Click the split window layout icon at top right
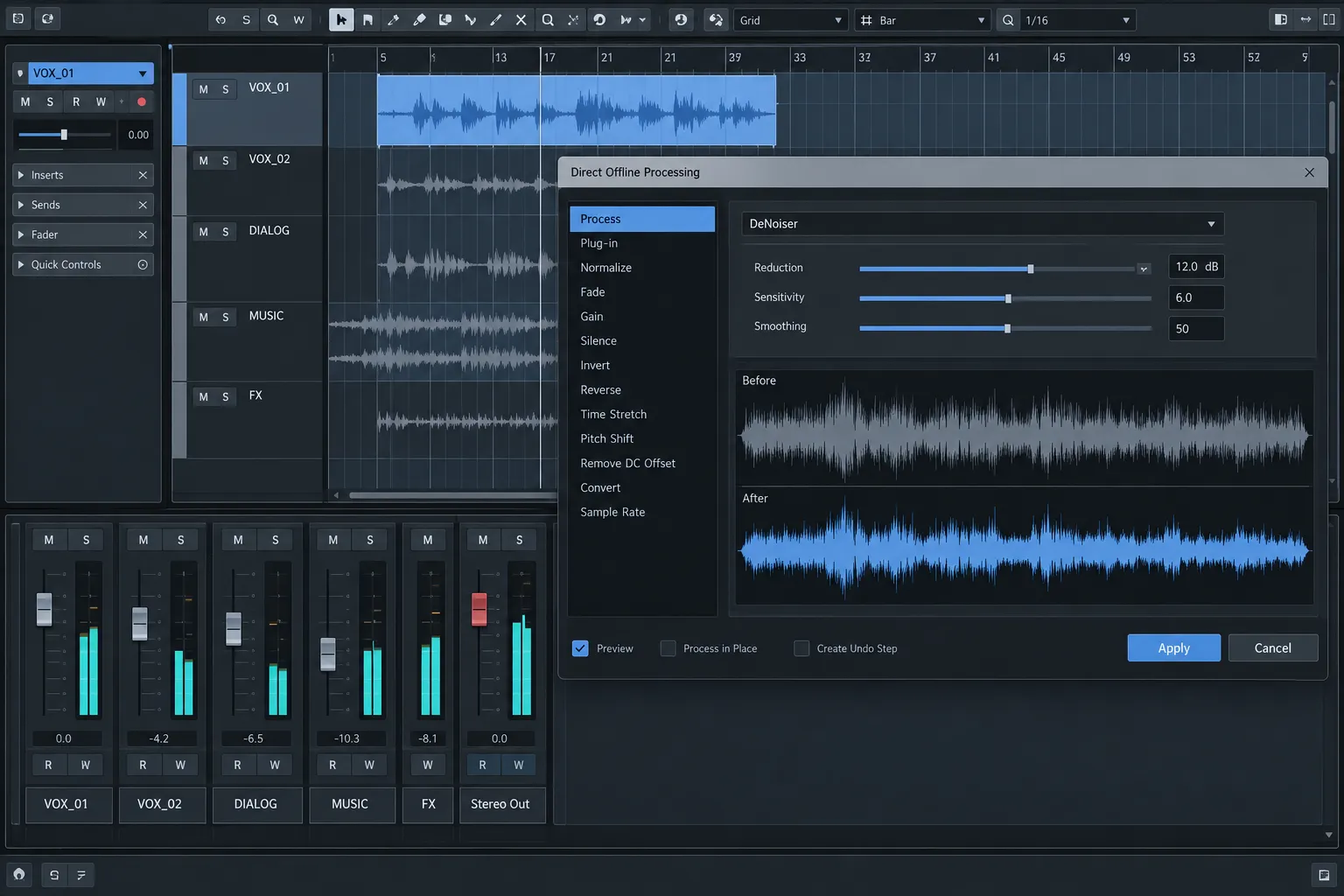Screen dimensions: 1344x896 tap(1328, 19)
